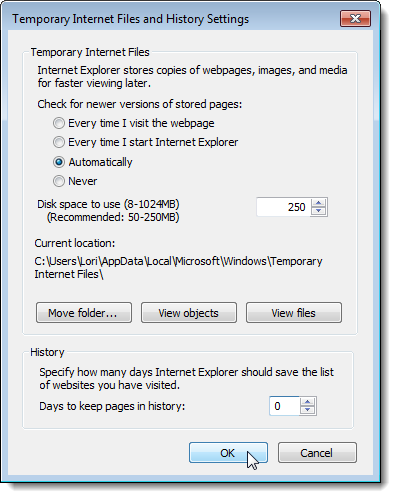Click the View objects button
This screenshot has height=498, width=396.
point(189,313)
